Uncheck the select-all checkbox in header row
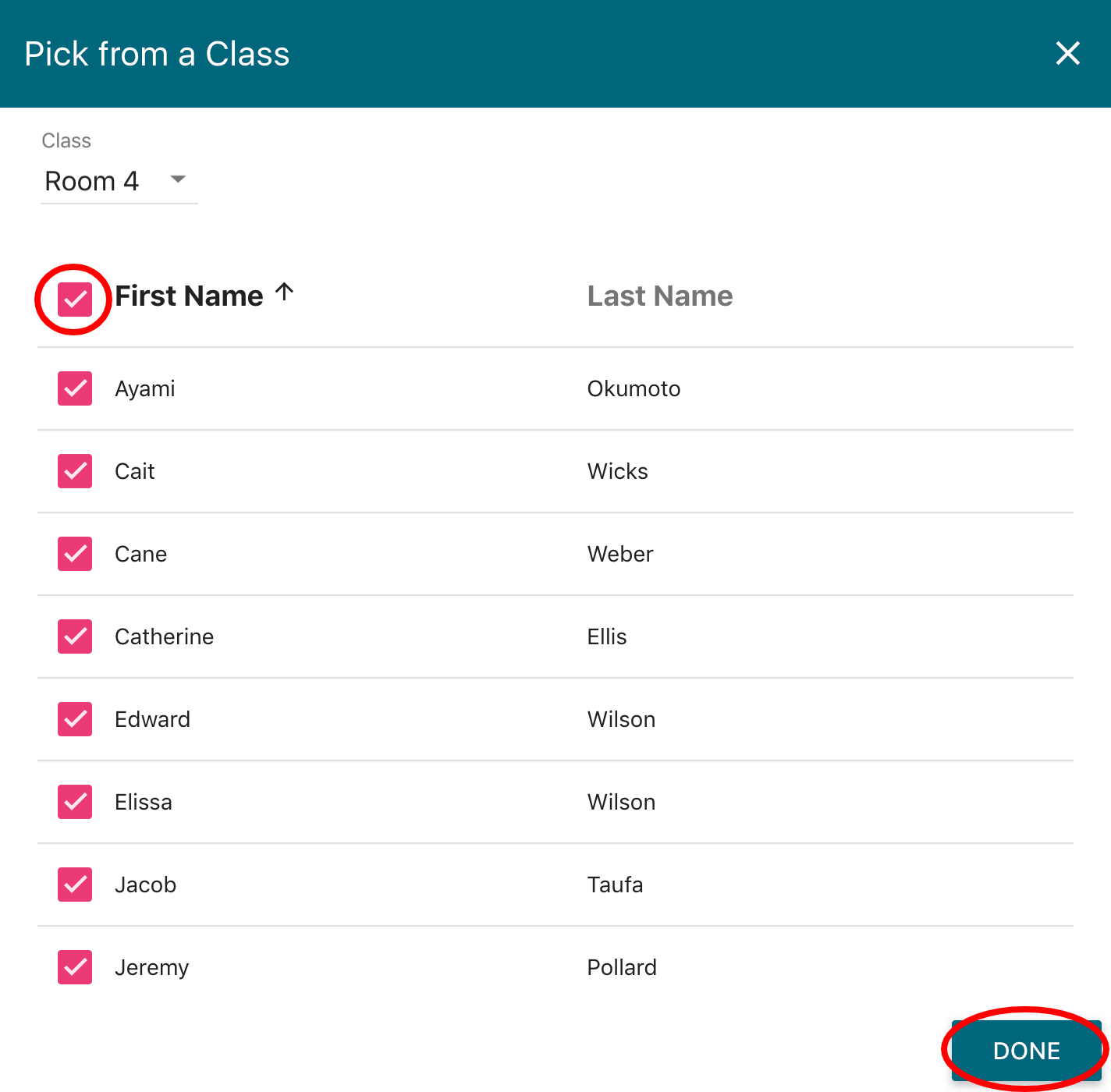1111x1092 pixels. (x=74, y=298)
